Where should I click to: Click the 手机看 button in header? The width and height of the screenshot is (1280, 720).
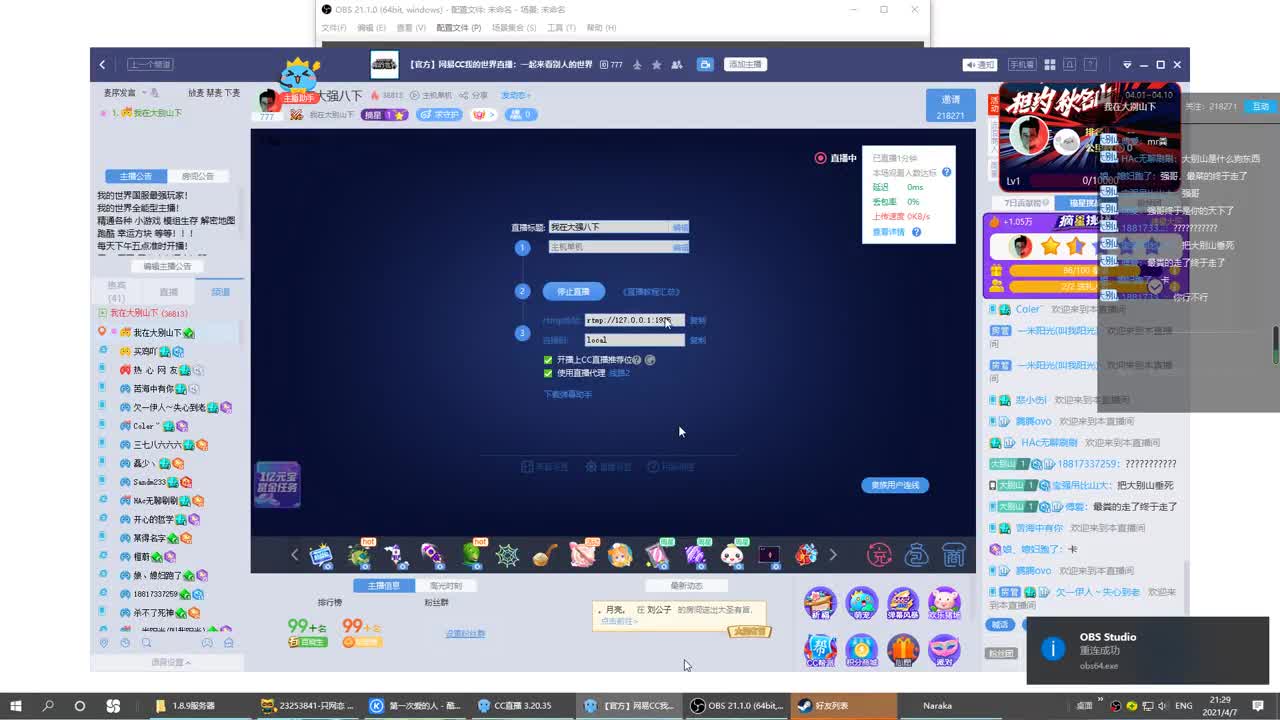pos(1021,64)
